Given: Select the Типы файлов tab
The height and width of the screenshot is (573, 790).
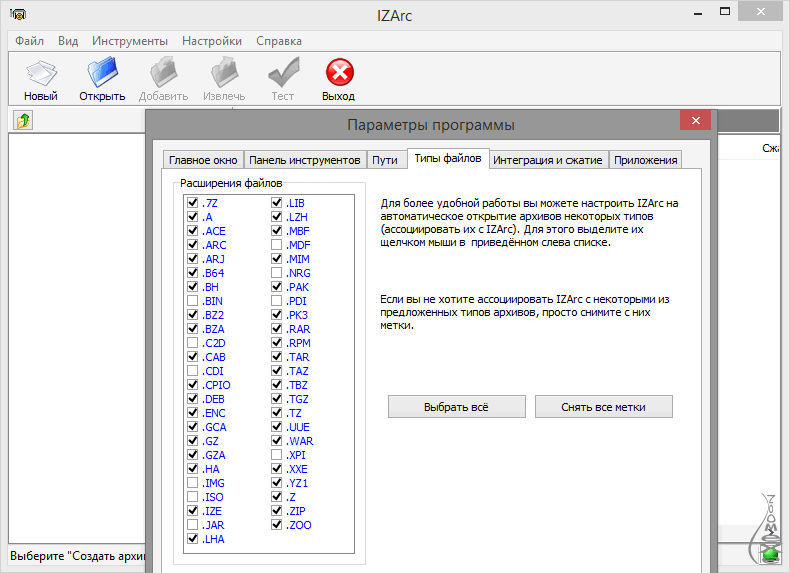Looking at the screenshot, I should [448, 158].
